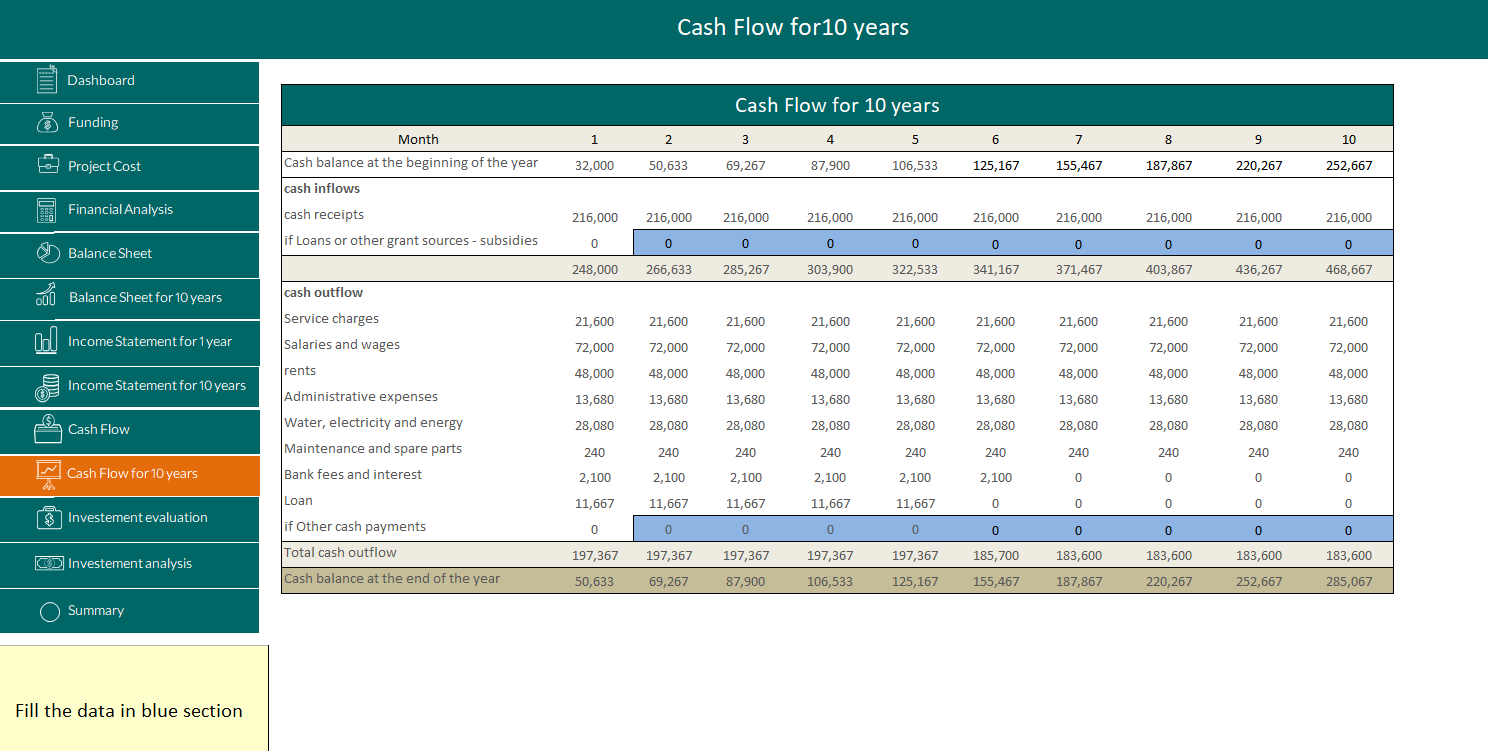Click the 'Month' column header
This screenshot has height=751, width=1488.
coord(418,139)
